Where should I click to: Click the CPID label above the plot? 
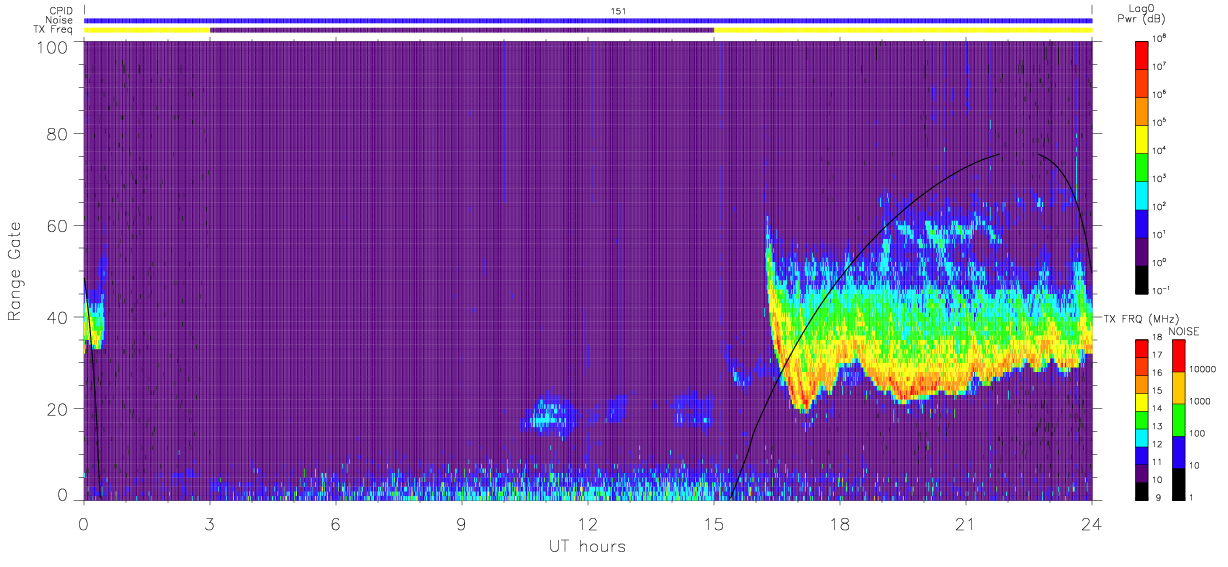(59, 10)
